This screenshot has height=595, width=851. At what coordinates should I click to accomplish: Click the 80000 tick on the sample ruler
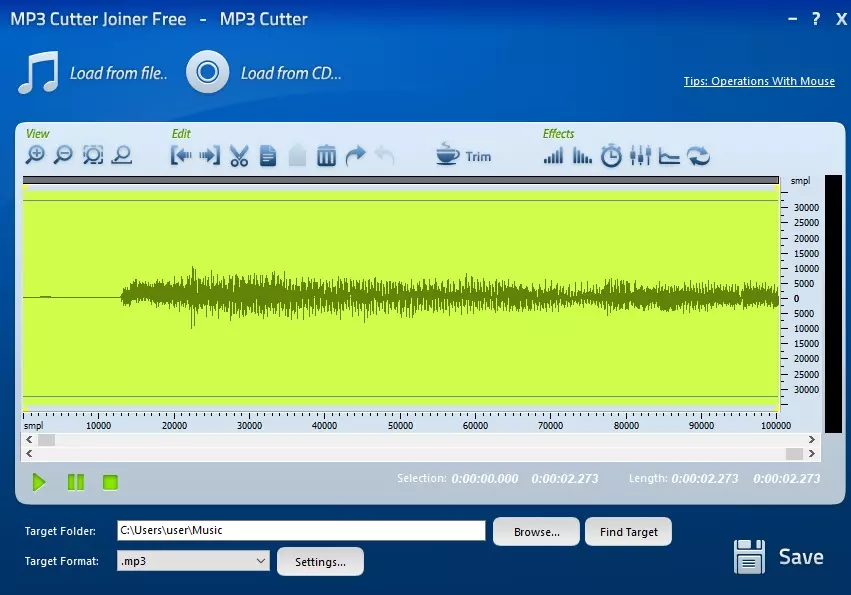click(626, 426)
